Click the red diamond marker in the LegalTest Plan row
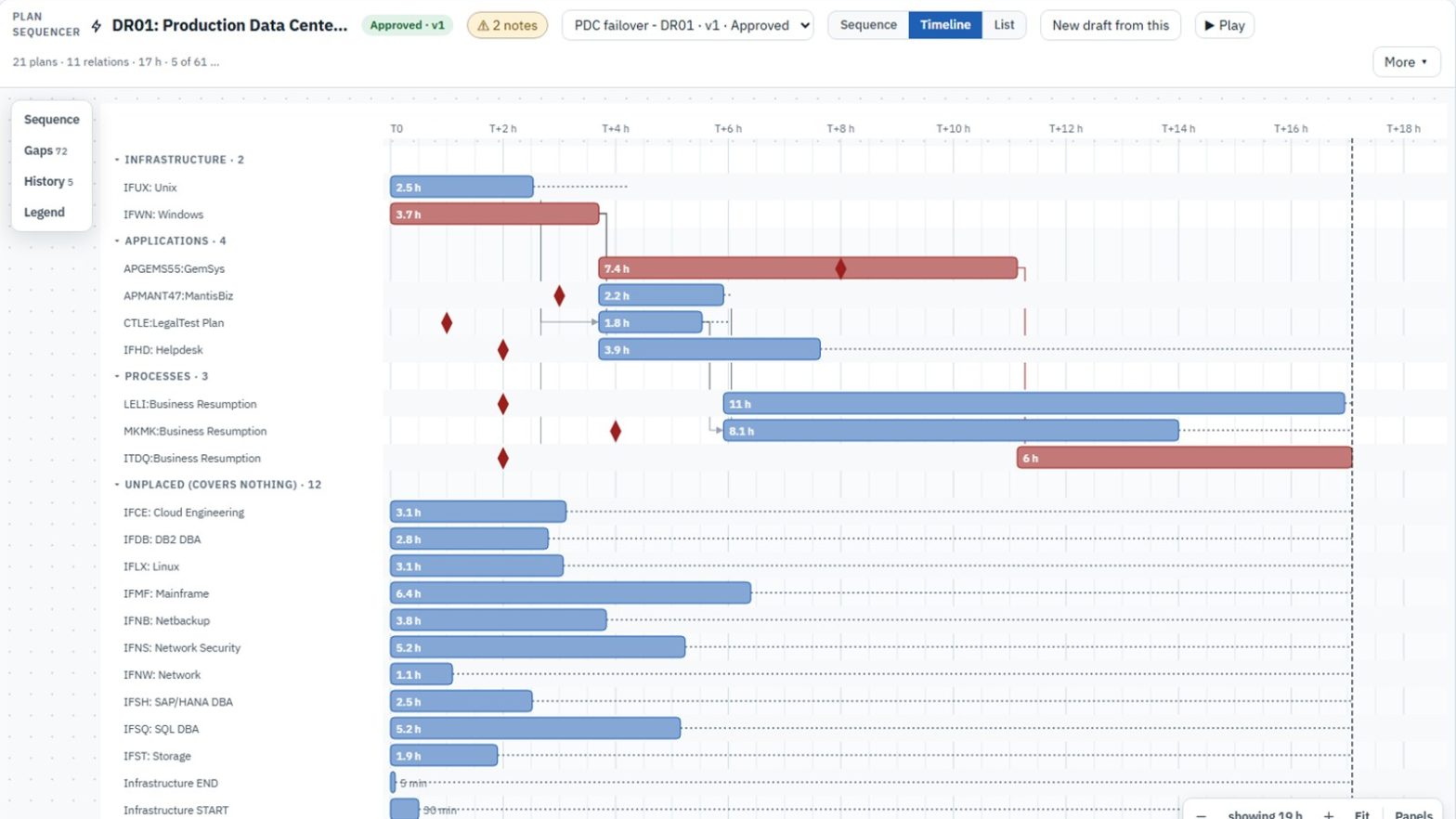1456x819 pixels. point(447,323)
